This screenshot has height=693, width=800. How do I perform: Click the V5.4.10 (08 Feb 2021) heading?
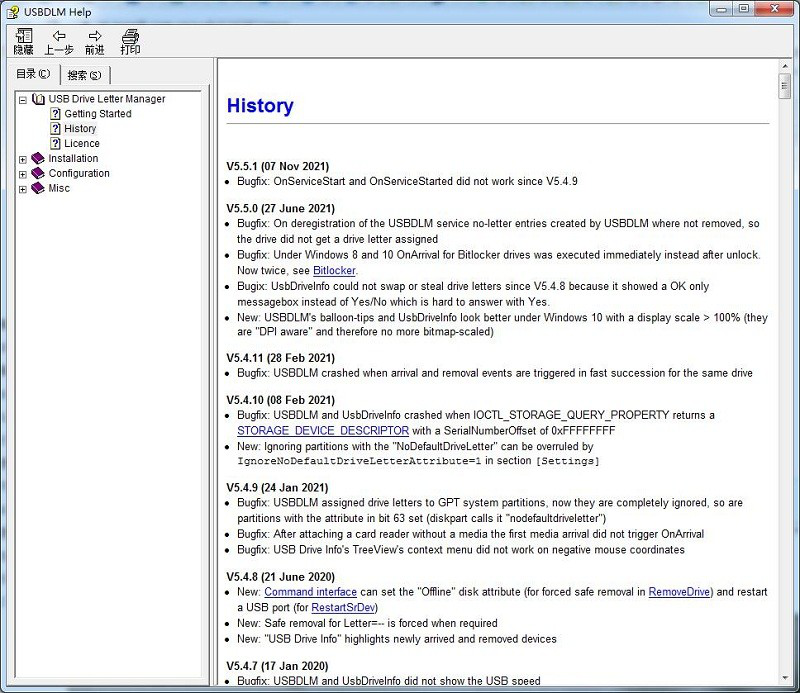pos(281,400)
